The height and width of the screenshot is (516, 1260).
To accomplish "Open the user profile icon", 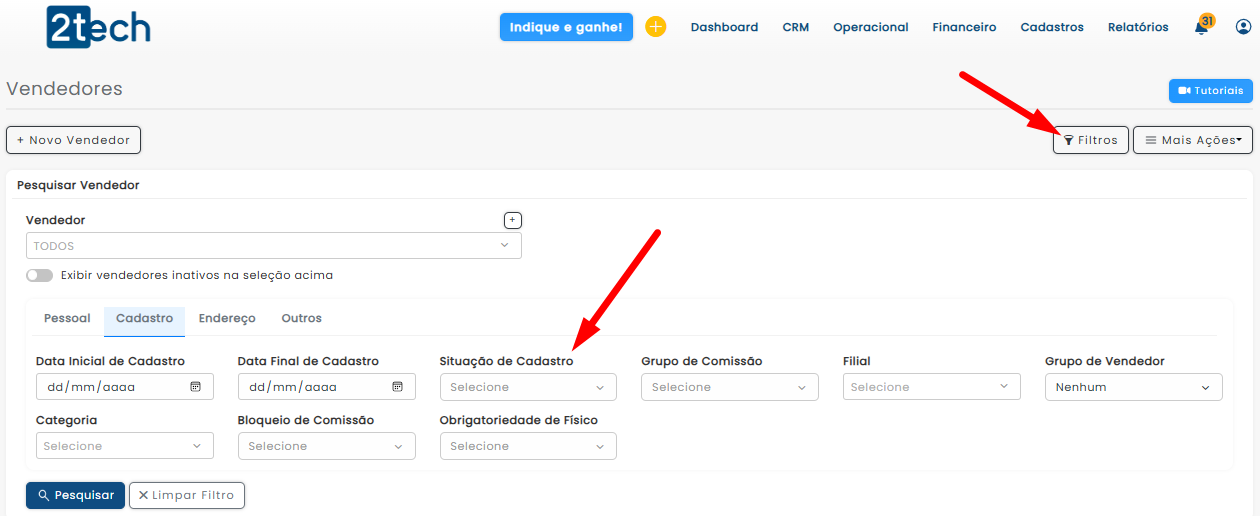I will click(x=1243, y=27).
